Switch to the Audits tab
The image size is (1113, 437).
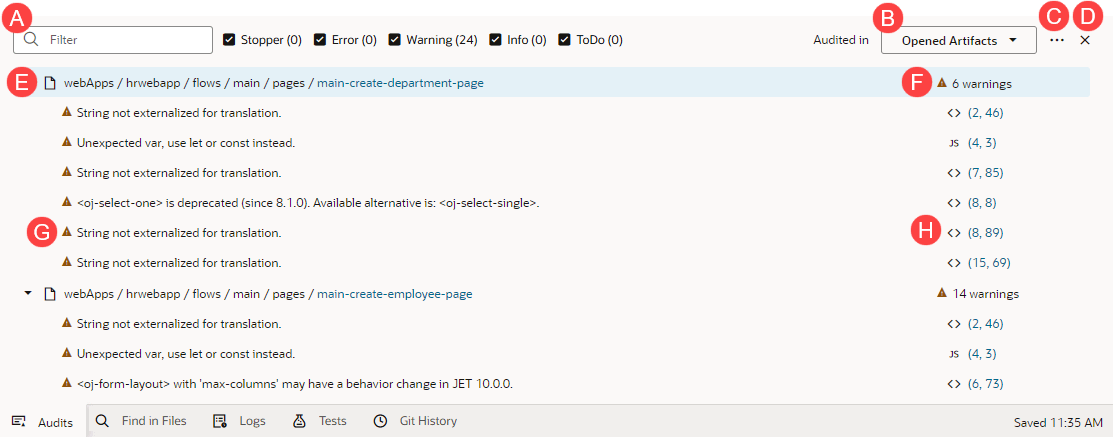click(x=43, y=422)
